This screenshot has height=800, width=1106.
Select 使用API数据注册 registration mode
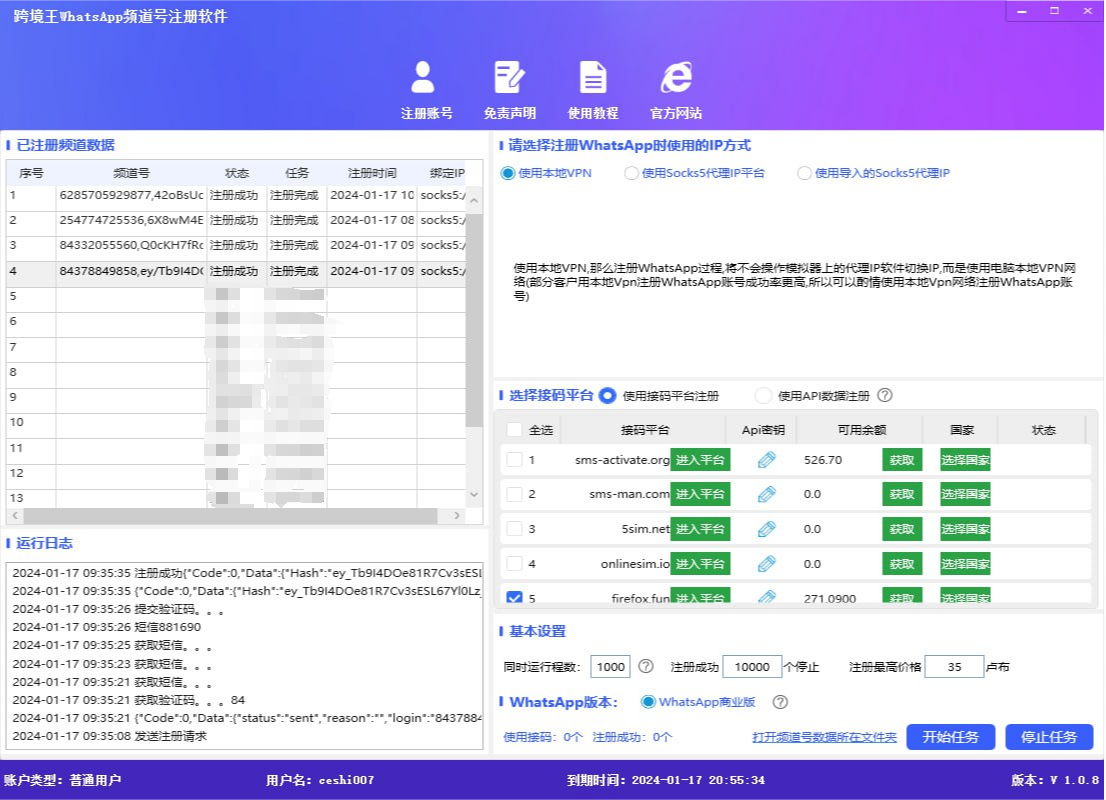(763, 395)
